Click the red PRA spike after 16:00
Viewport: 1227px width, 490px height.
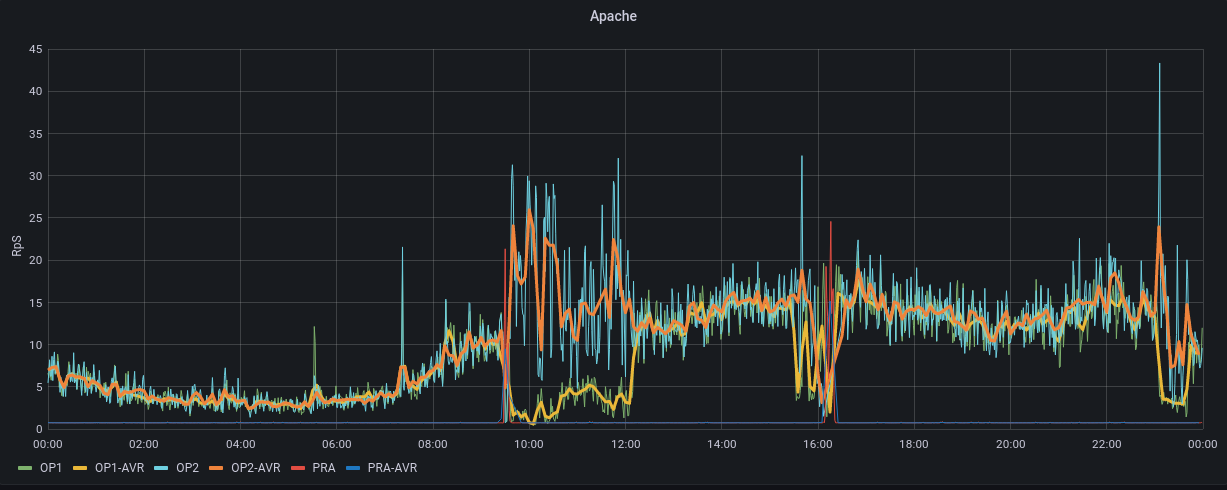831,225
